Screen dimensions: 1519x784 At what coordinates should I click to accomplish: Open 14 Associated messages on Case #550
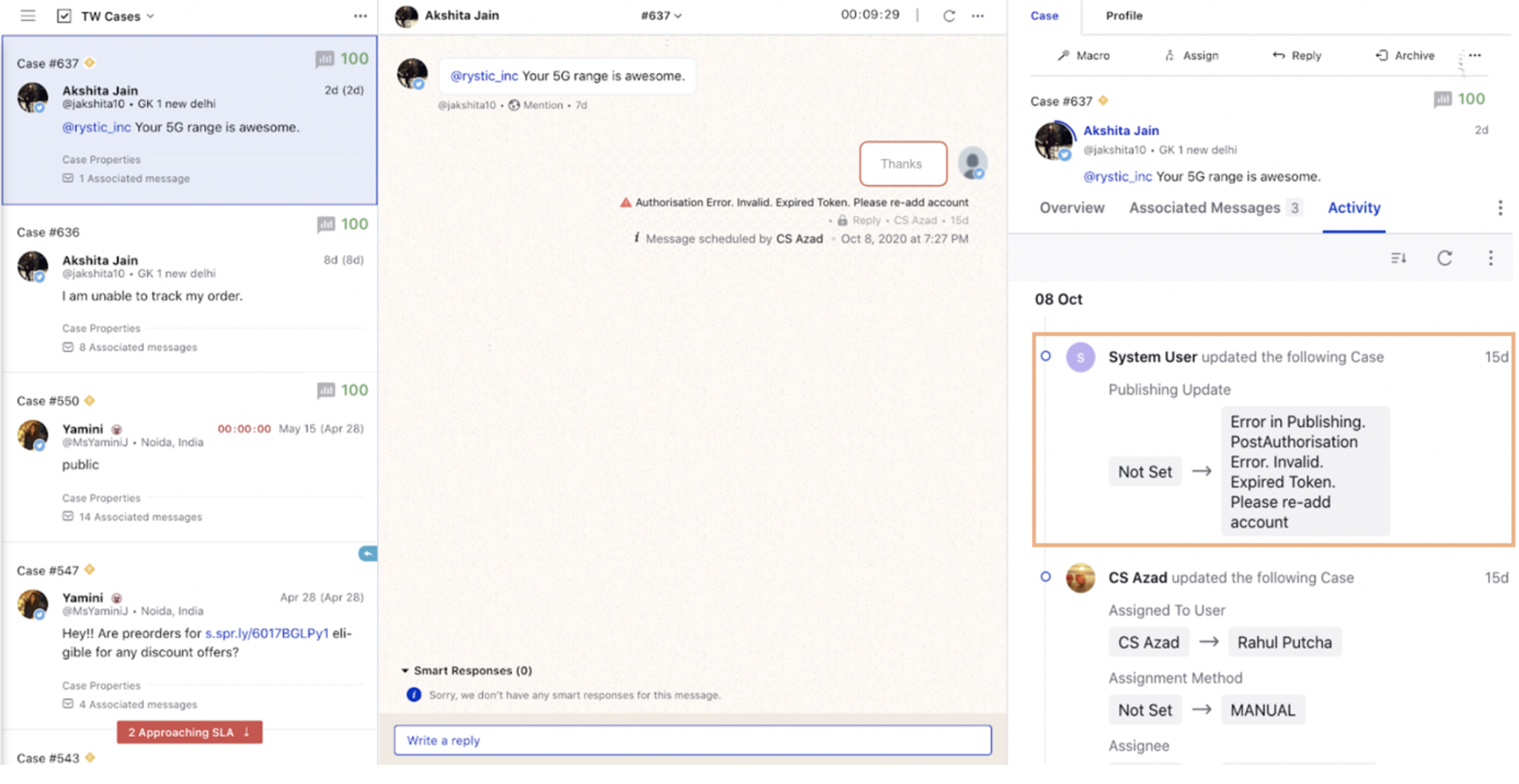tap(132, 517)
